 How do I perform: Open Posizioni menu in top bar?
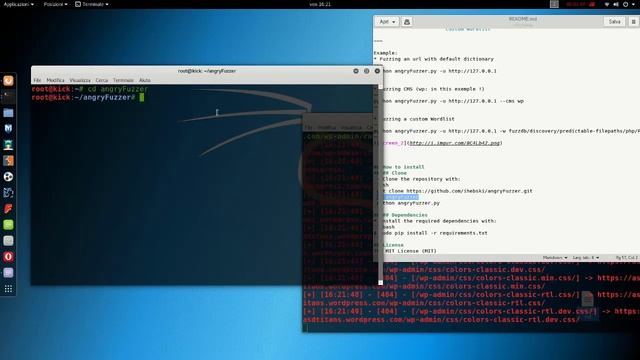[56, 4]
